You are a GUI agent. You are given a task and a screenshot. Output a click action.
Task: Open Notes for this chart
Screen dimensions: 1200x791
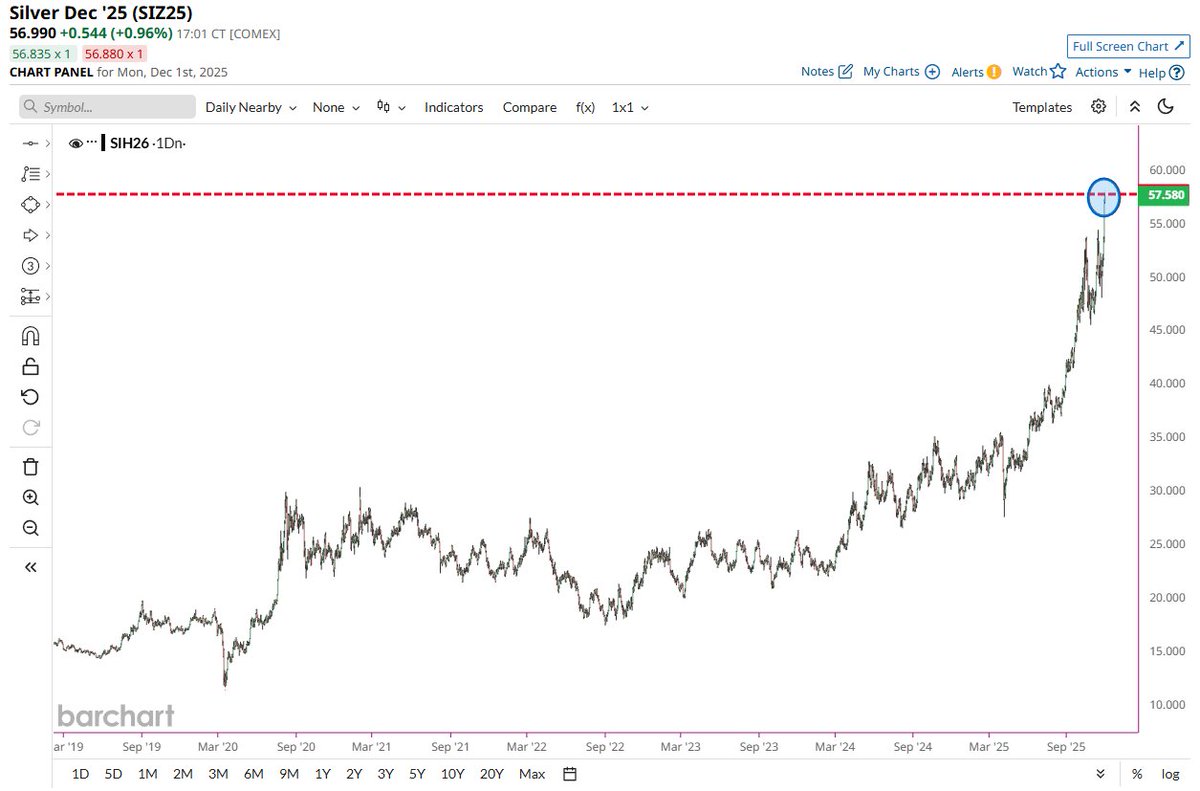pos(827,72)
